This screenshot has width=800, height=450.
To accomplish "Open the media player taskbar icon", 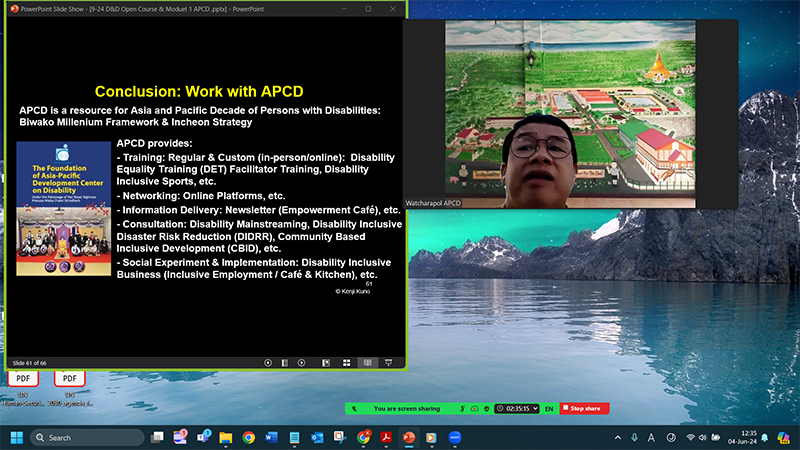I will [431, 438].
